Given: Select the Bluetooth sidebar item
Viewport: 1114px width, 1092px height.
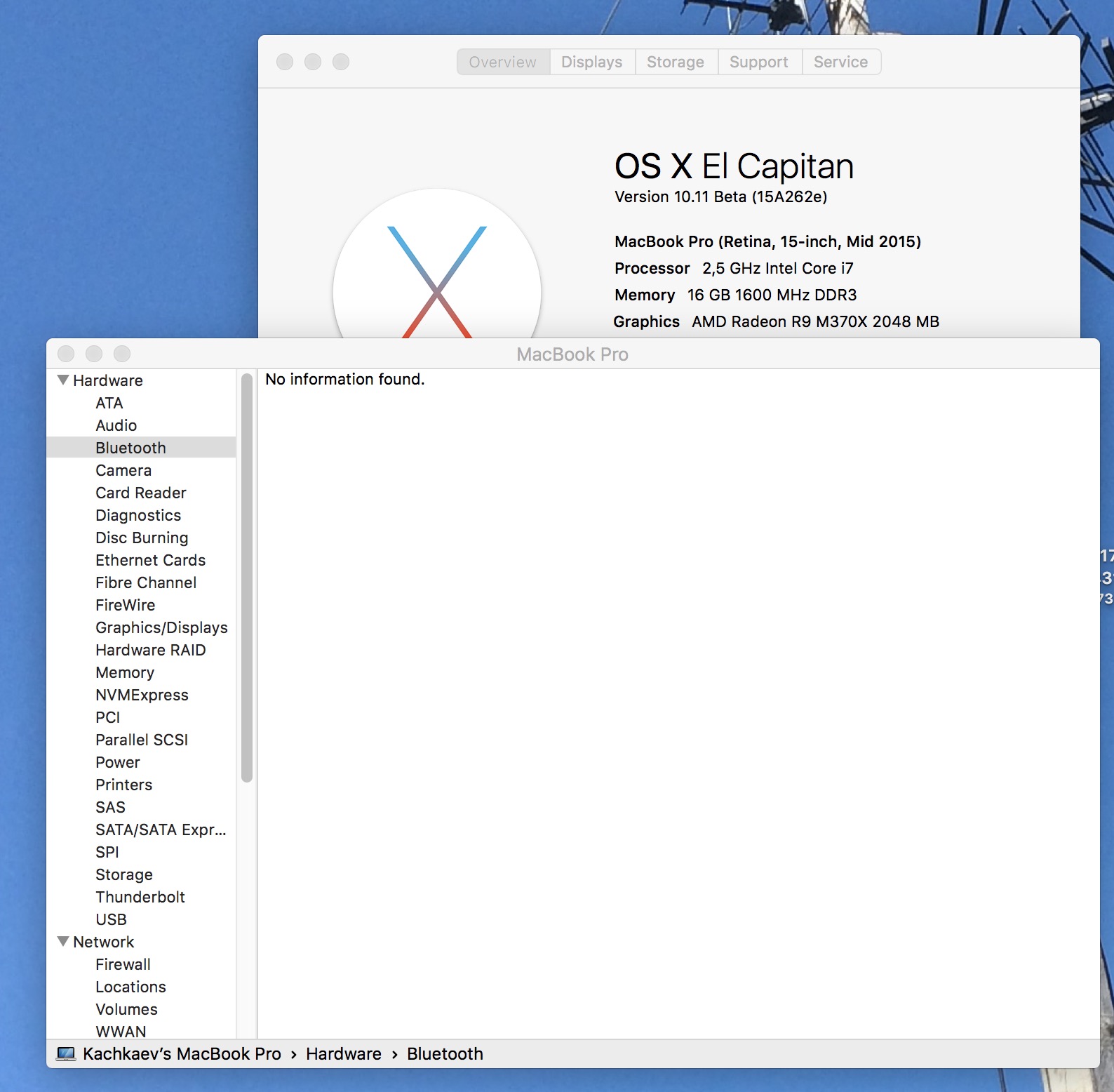Looking at the screenshot, I should click(141, 448).
